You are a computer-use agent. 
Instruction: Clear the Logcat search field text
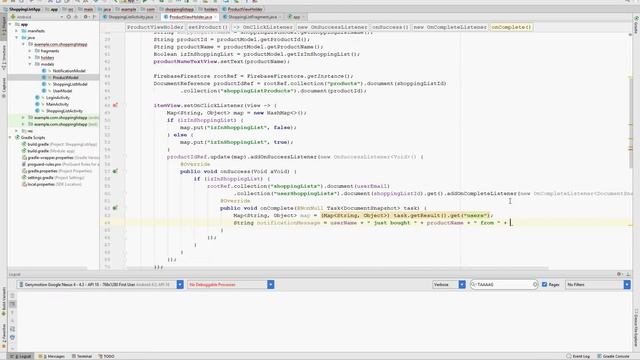[x=535, y=284]
